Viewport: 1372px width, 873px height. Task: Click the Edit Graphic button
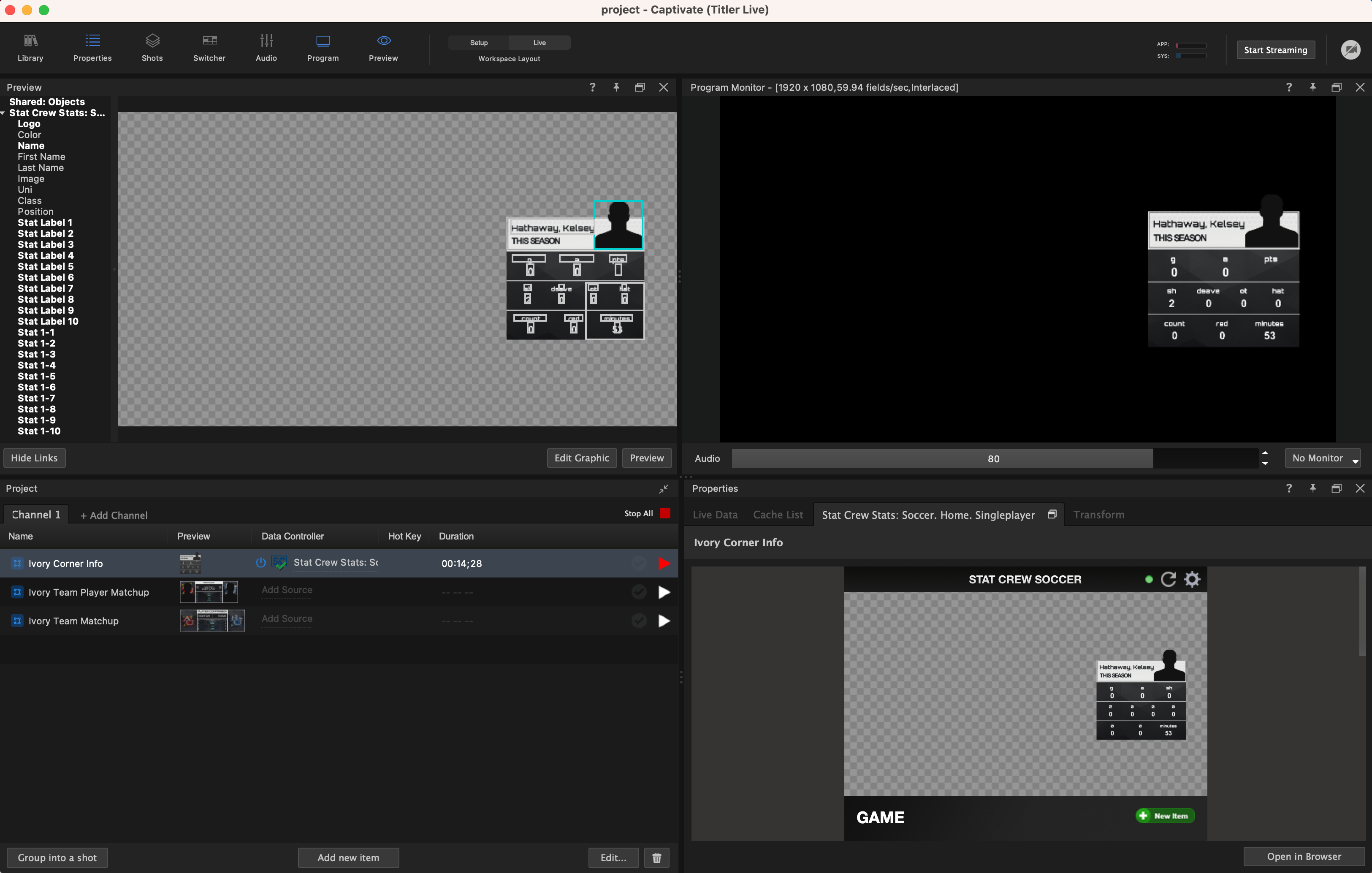[x=581, y=458]
